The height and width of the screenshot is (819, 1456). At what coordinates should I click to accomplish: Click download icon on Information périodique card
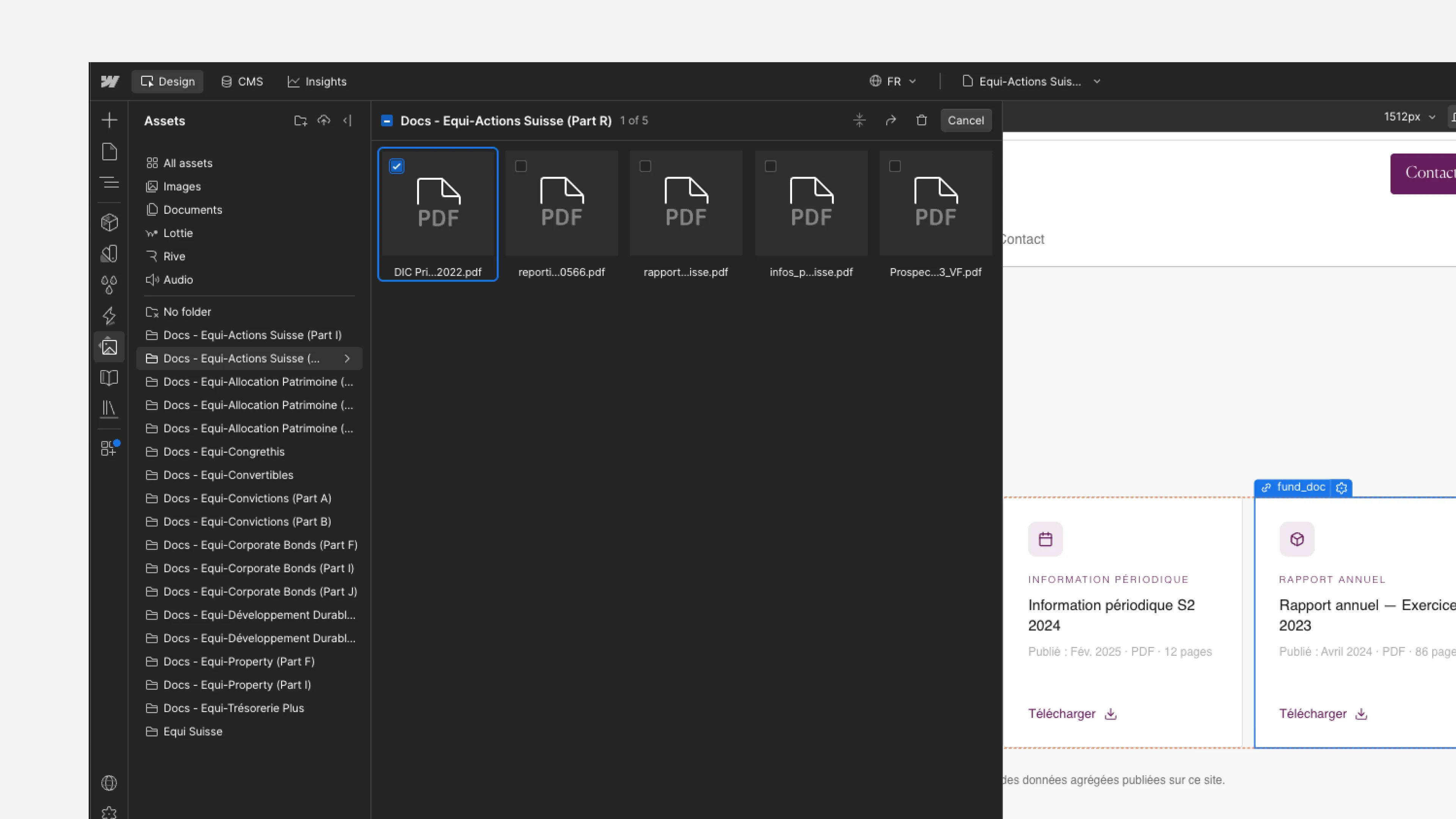[1111, 714]
